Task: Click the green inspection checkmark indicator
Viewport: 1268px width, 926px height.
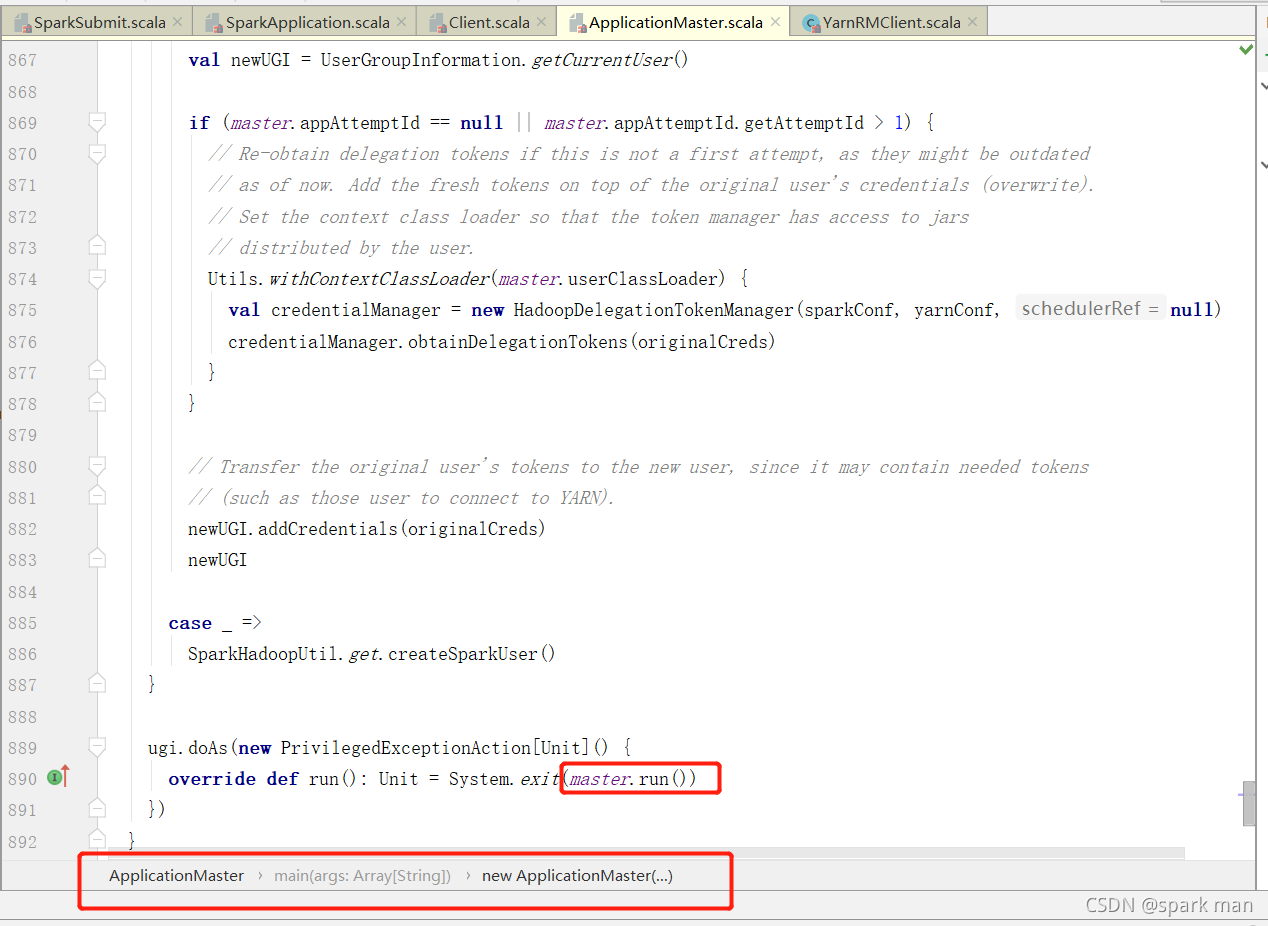Action: (1246, 48)
